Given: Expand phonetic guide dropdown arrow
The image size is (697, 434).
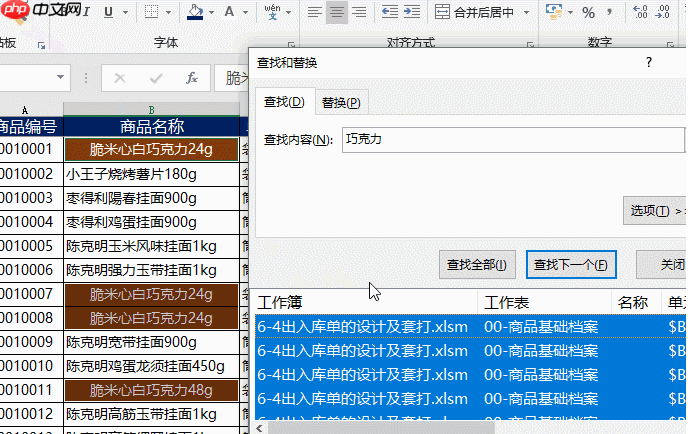Looking at the screenshot, I should tap(288, 12).
